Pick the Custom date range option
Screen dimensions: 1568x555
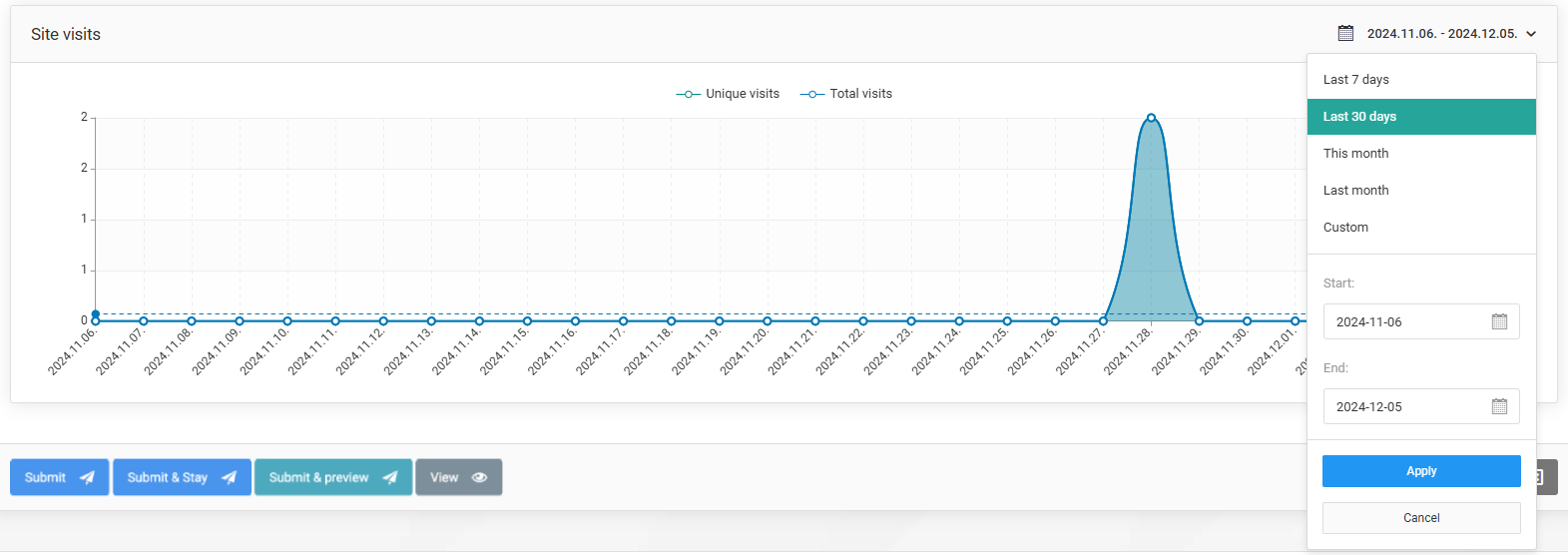[1345, 228]
